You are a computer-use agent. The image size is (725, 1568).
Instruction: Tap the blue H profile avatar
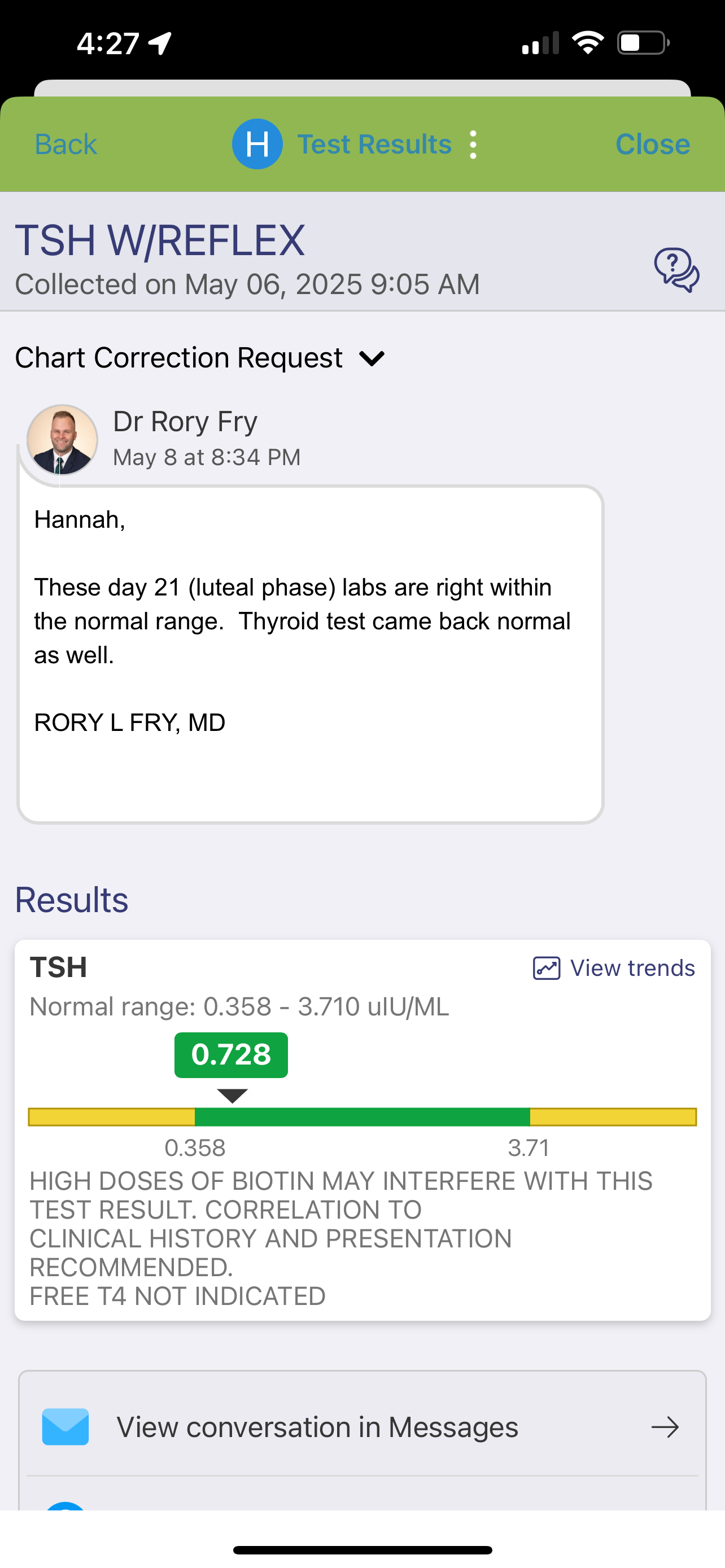[257, 144]
